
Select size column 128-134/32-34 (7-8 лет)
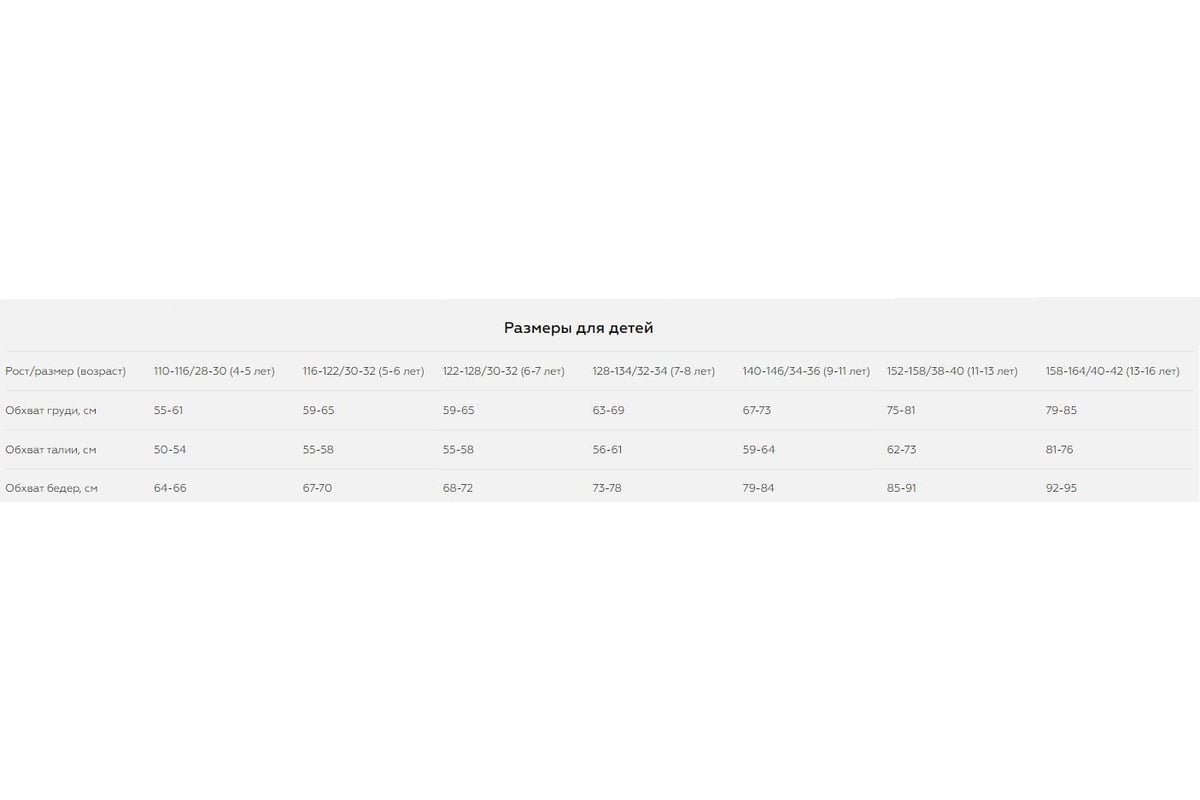pyautogui.click(x=653, y=371)
